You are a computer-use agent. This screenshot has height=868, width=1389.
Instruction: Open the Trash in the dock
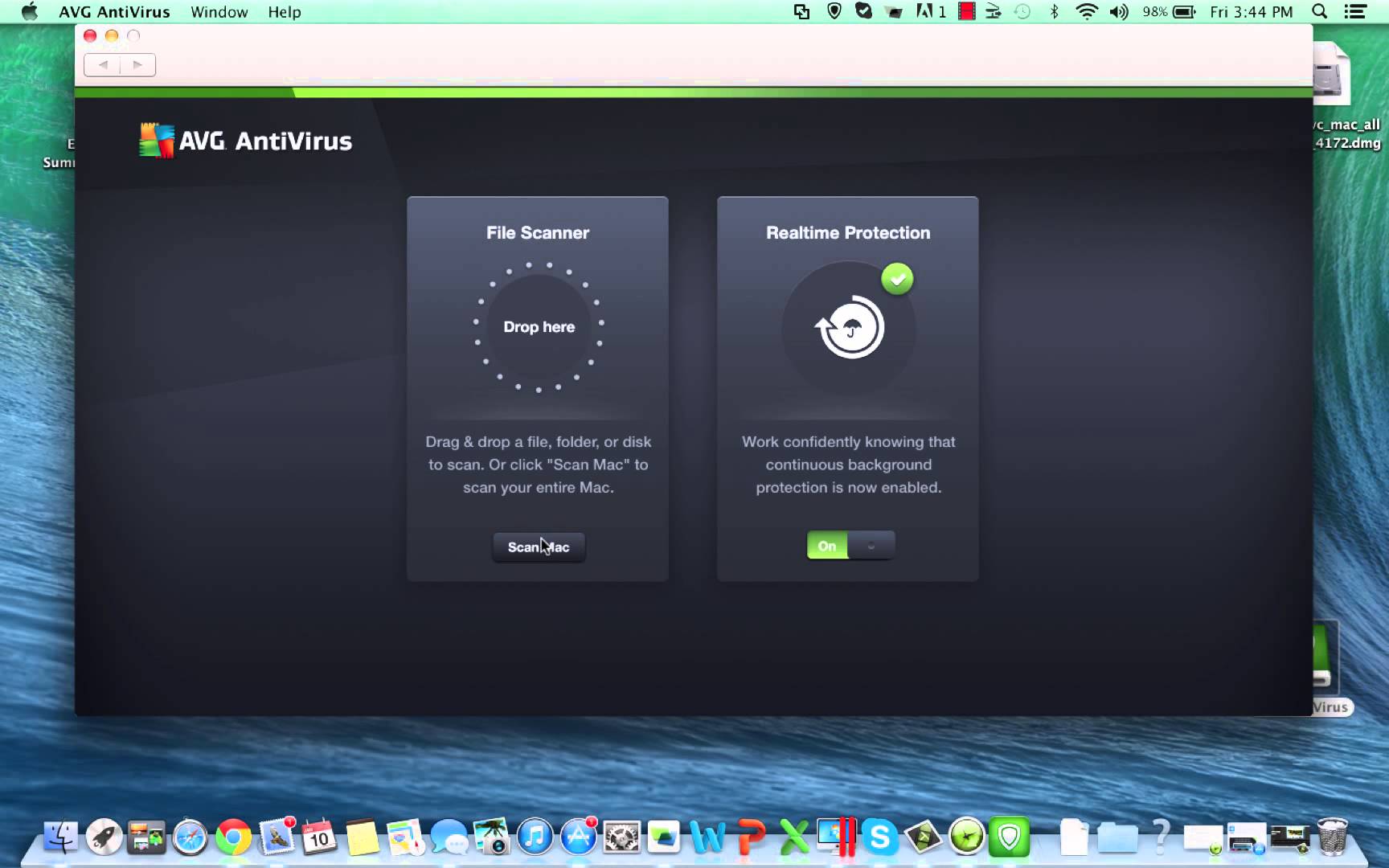pyautogui.click(x=1332, y=836)
